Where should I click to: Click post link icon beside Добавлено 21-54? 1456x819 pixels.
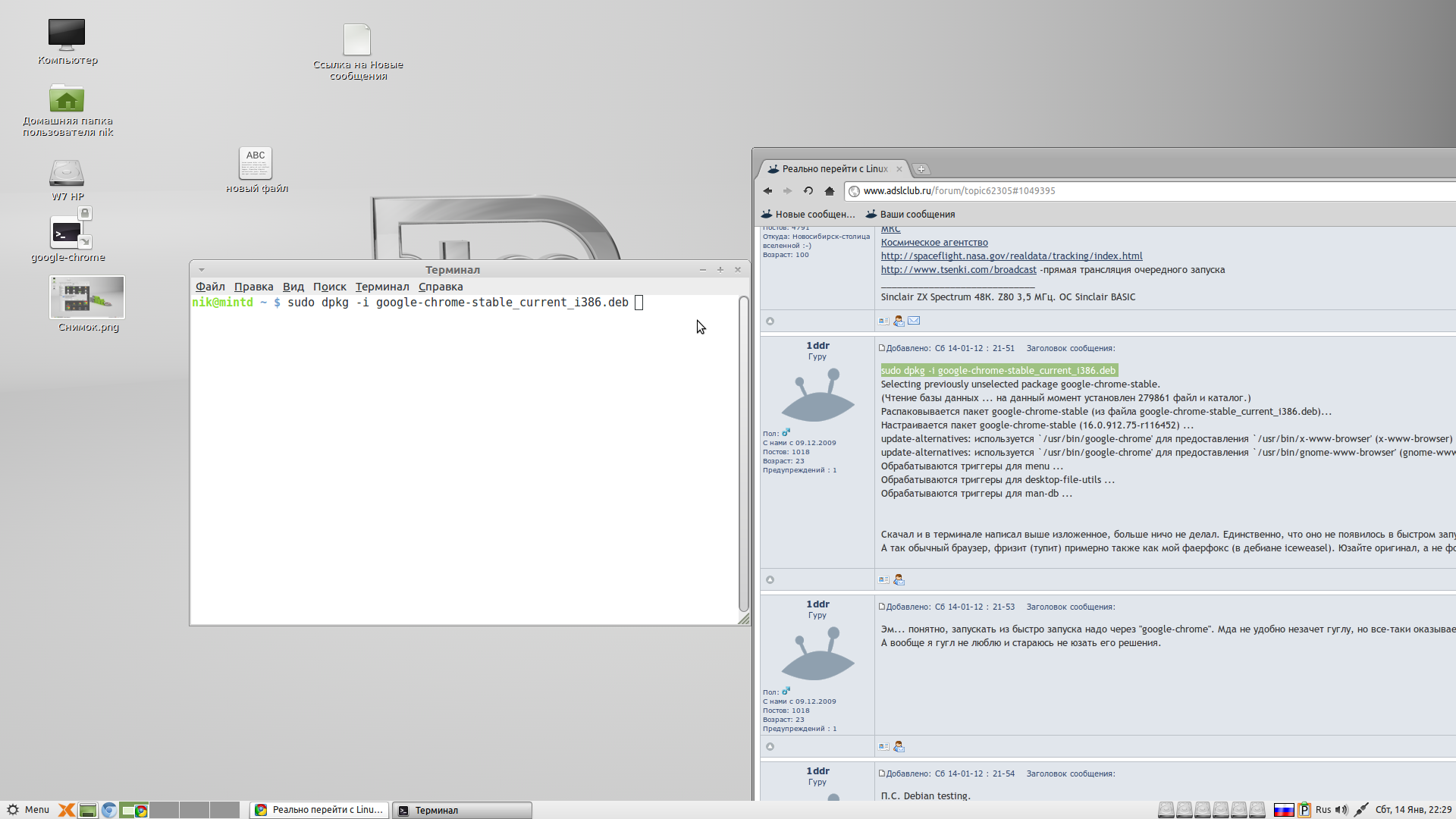coord(882,773)
